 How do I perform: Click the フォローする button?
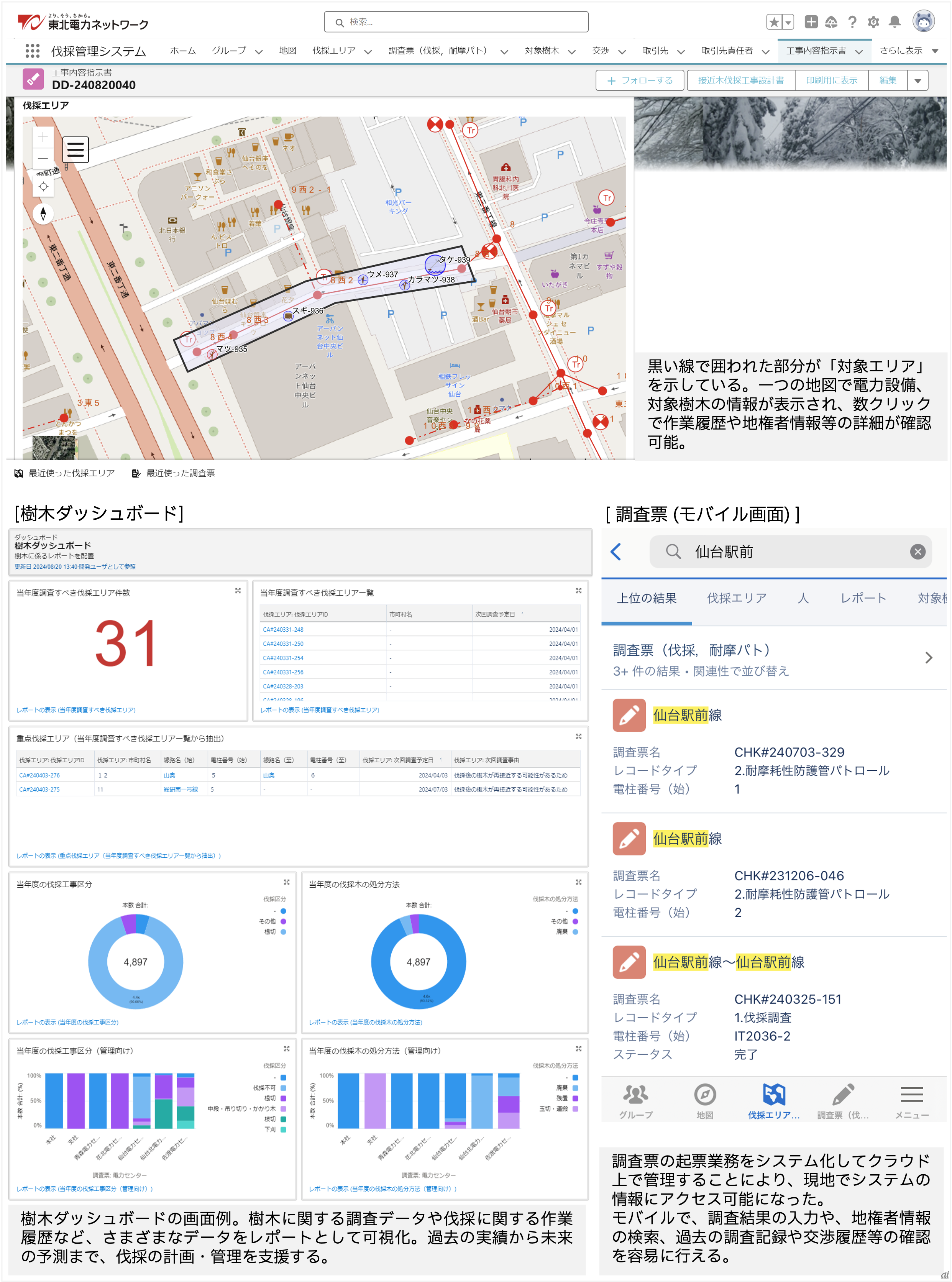click(x=640, y=80)
